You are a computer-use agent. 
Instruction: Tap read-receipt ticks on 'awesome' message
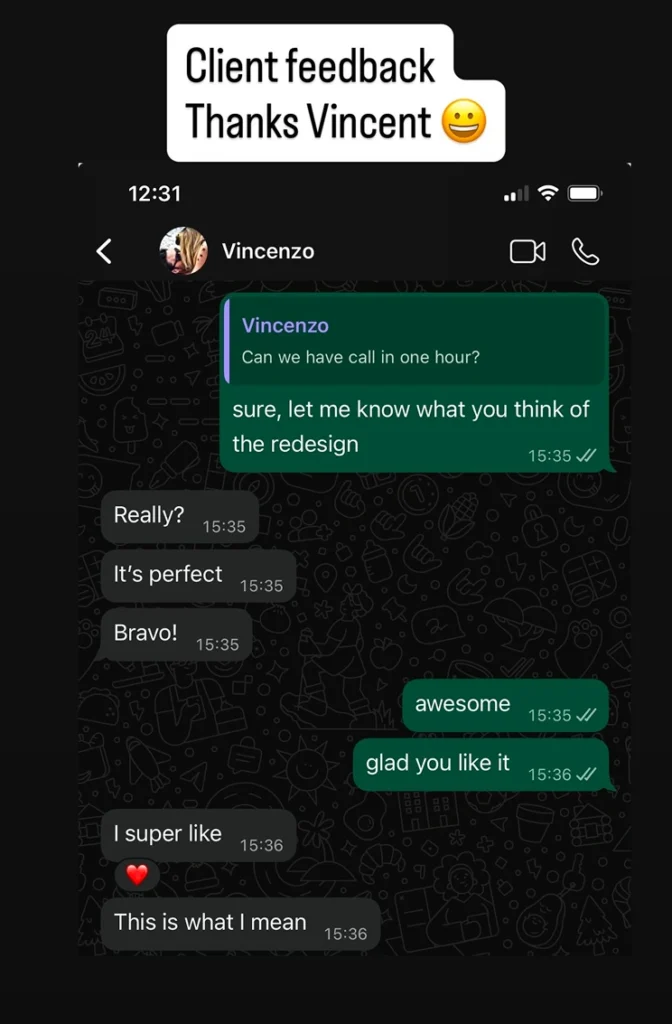[586, 715]
